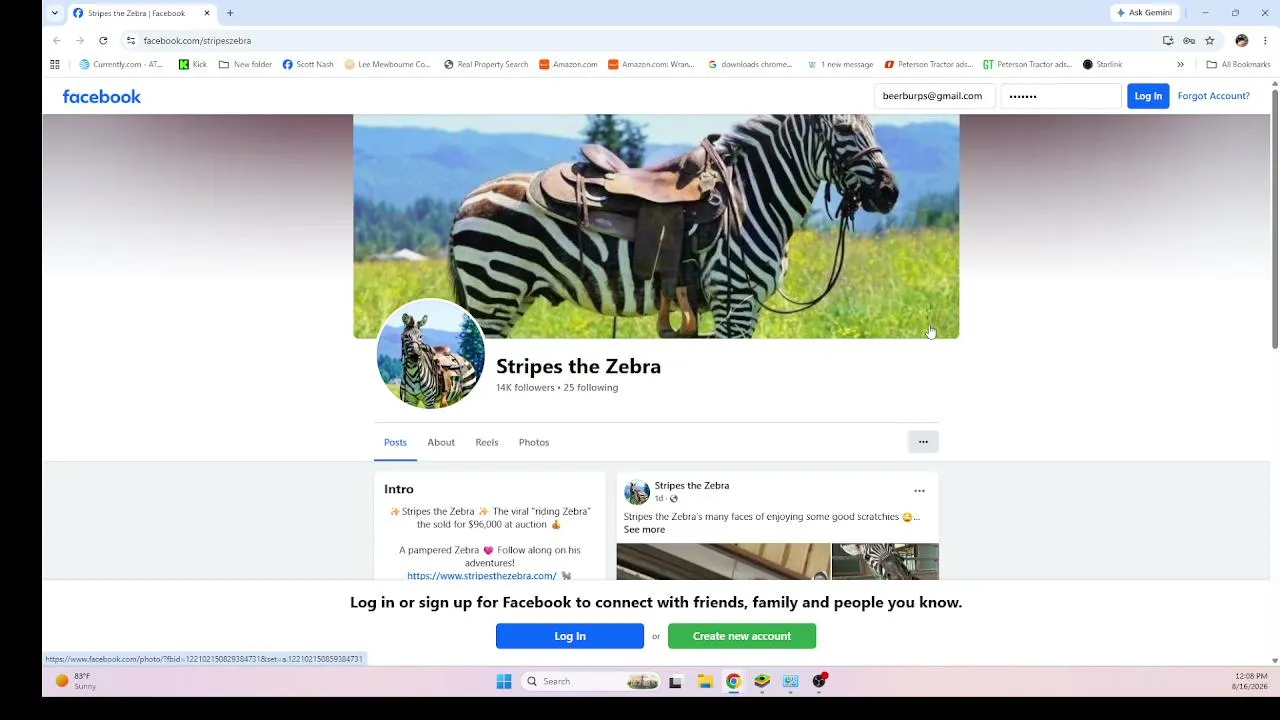Click the taskbar Search box
This screenshot has height=720, width=1280.
591,682
